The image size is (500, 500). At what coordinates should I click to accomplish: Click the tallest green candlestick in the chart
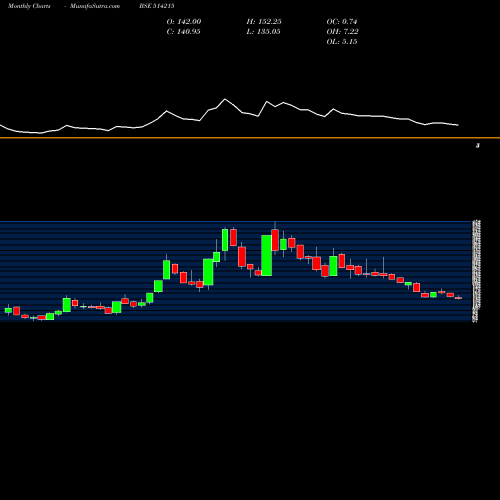tap(266, 255)
